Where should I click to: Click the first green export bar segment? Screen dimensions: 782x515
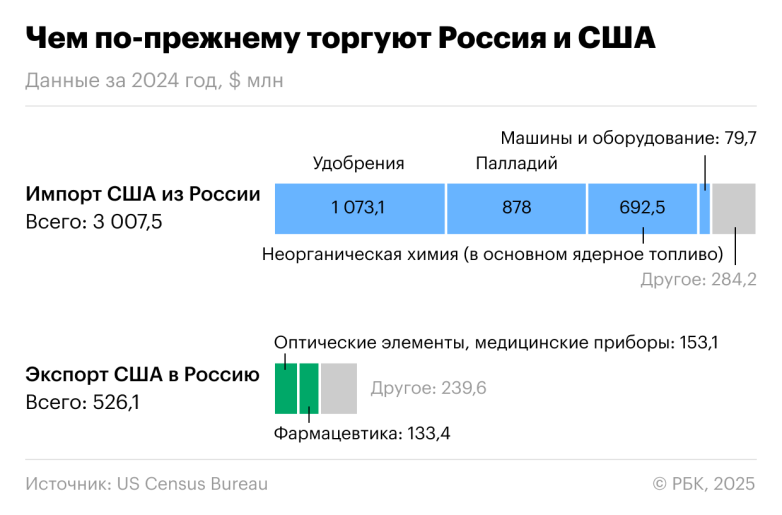286,388
